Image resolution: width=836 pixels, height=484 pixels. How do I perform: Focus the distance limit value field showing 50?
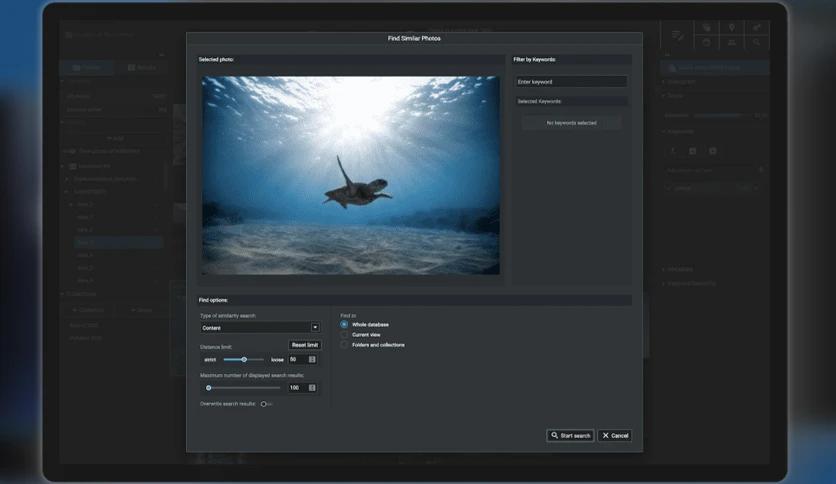(298, 360)
